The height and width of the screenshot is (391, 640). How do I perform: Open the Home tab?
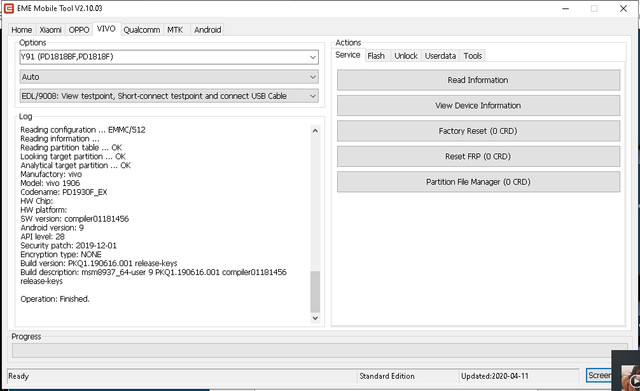point(22,30)
